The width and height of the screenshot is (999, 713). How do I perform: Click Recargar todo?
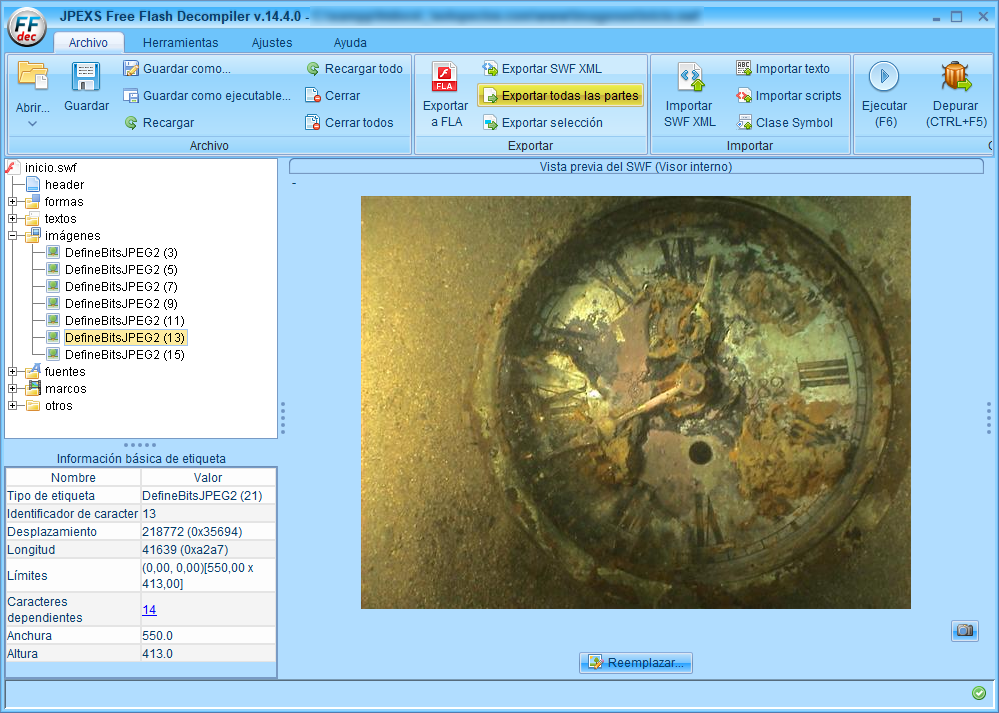pos(363,69)
